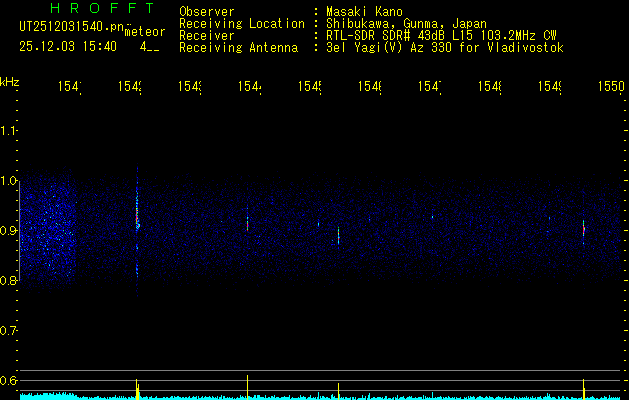The image size is (629, 400).
Task: Click the 25.12.03 15:40 date stamp
Action: point(68,46)
